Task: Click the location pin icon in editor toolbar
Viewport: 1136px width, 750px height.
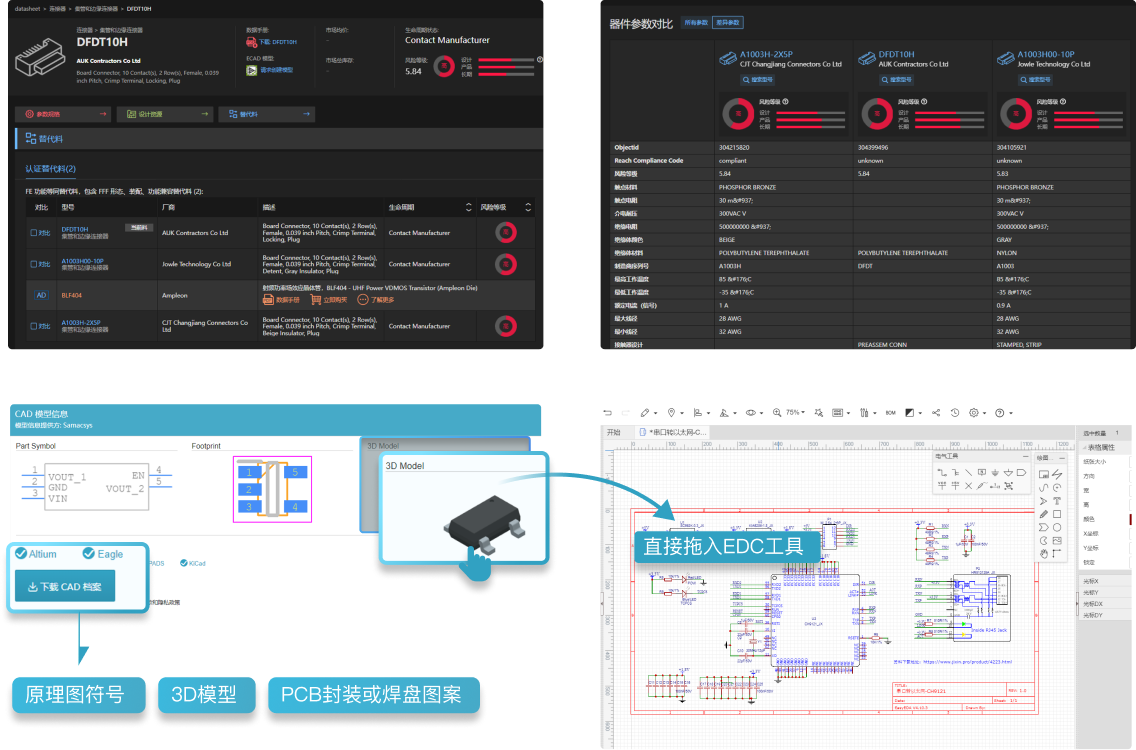Action: [672, 413]
